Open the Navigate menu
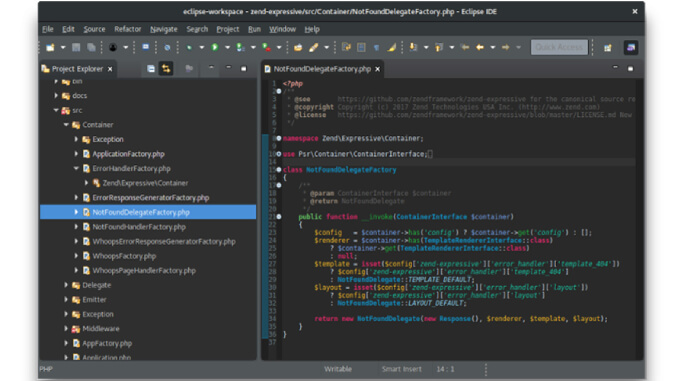Viewport: 678px width, 381px height. pos(163,29)
